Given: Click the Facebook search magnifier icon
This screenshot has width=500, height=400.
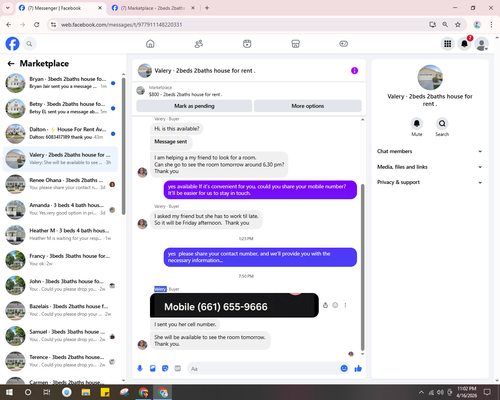Looking at the screenshot, I should (x=29, y=44).
